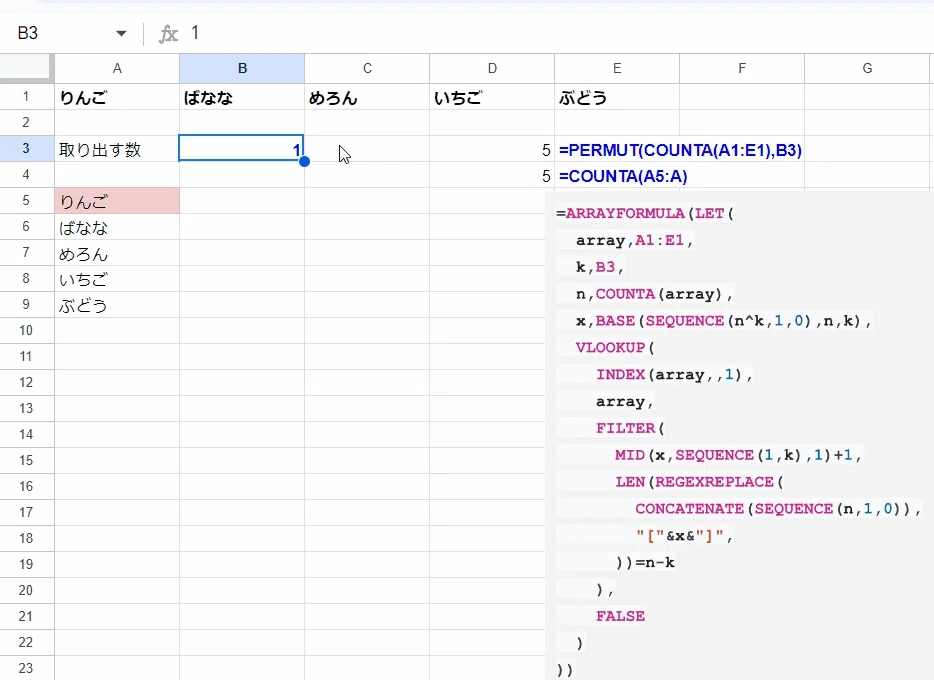Click the INDEX(array,,1) line
Screen dimensions: 934x680
tap(675, 375)
